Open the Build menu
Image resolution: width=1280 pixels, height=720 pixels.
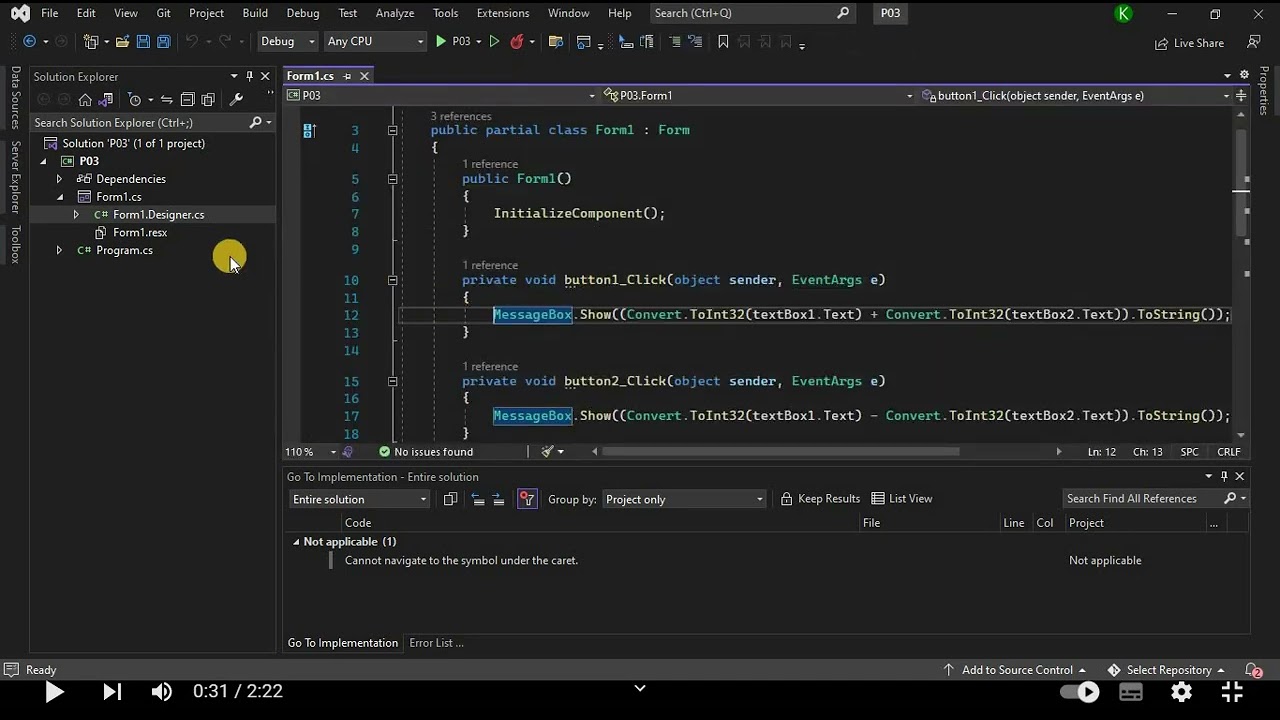tap(255, 13)
